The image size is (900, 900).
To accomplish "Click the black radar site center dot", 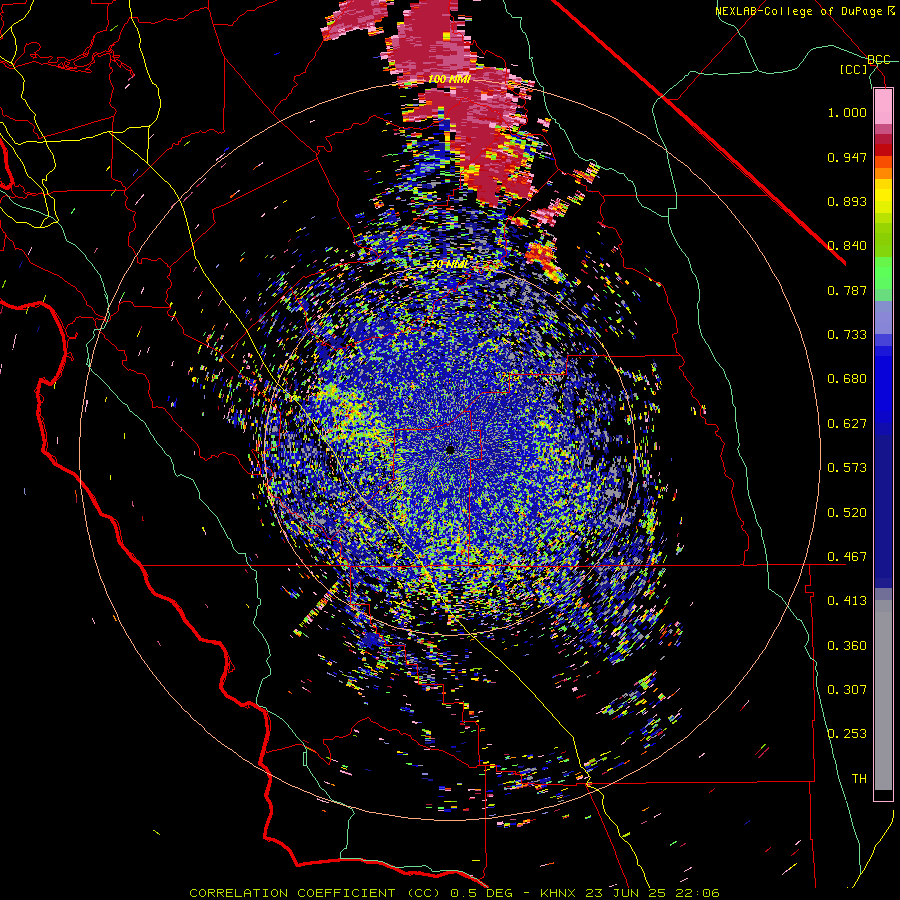I will (451, 450).
